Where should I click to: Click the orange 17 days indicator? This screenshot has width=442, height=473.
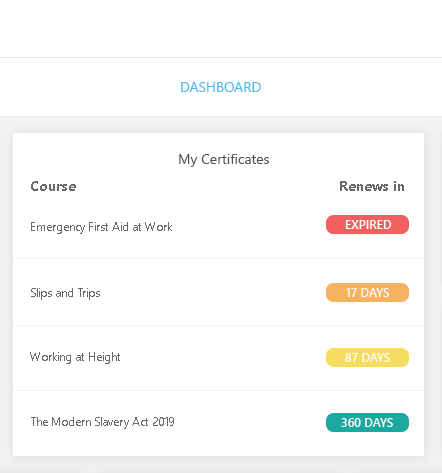367,292
